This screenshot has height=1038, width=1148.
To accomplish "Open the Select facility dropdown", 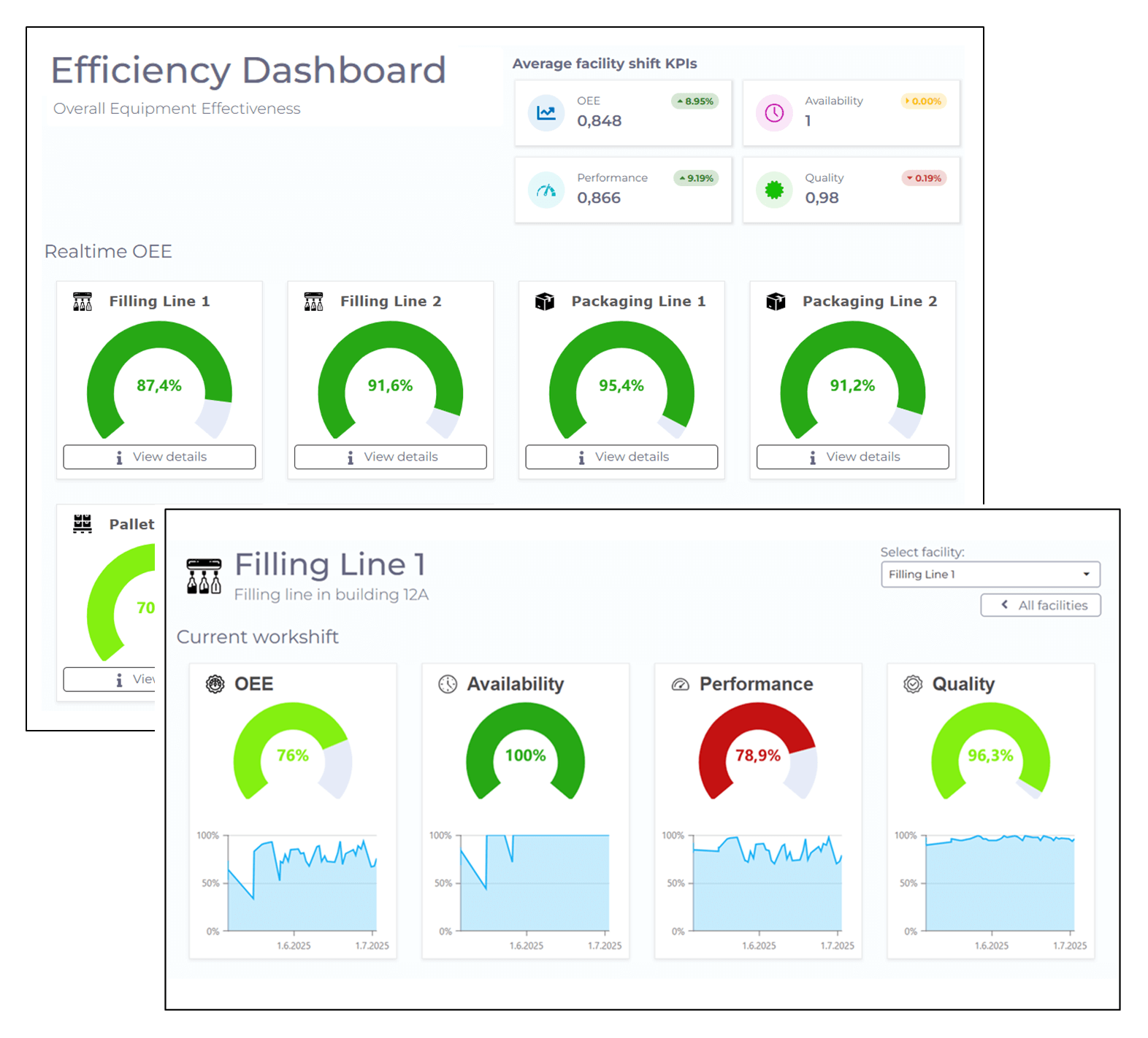I will pos(990,574).
